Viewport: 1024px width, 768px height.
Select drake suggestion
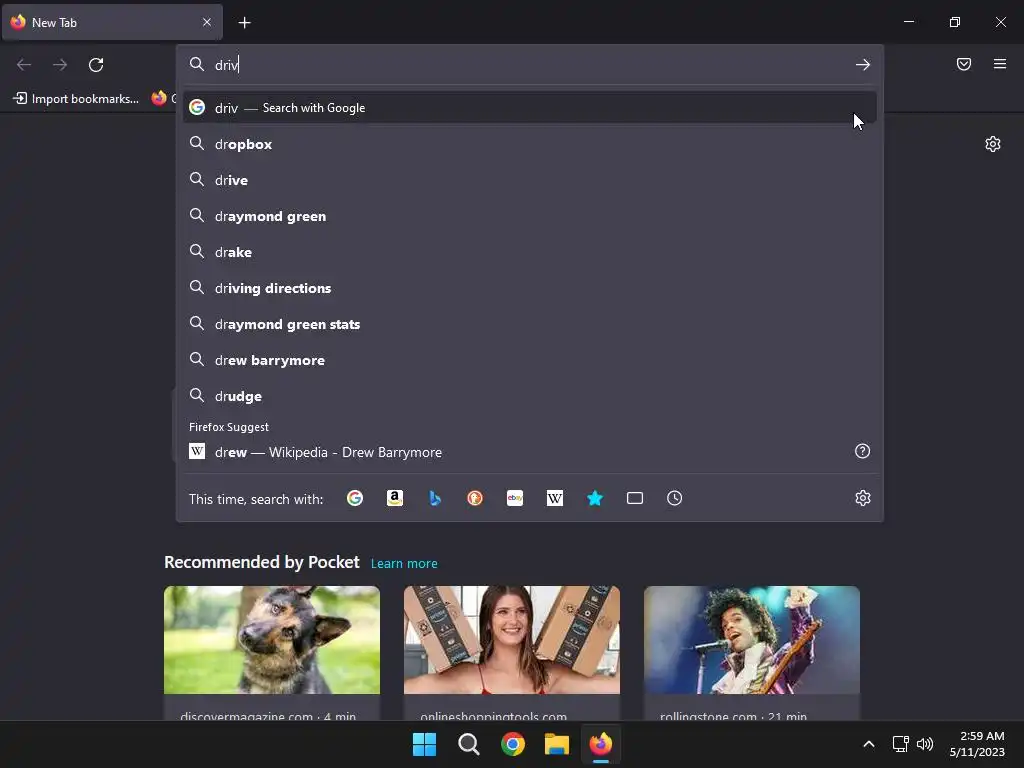click(x=530, y=252)
